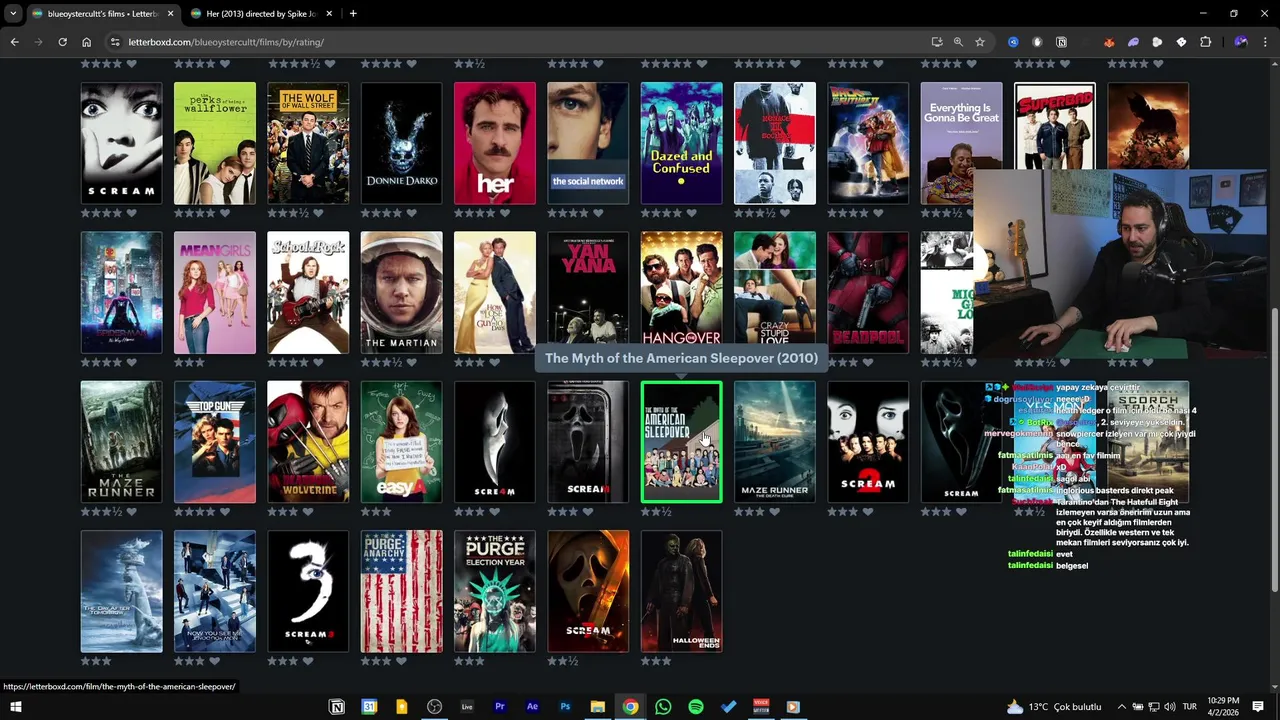This screenshot has width=1280, height=720.
Task: Click the install app icon in address bar
Action: [x=936, y=42]
